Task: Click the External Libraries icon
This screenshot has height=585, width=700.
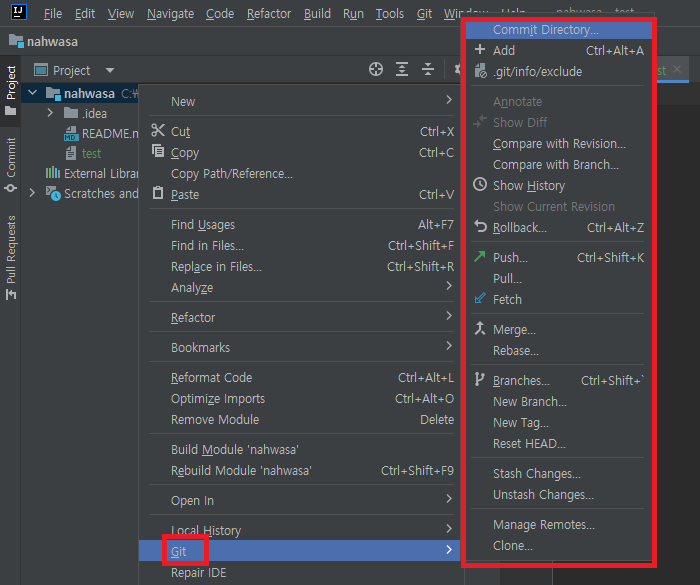Action: [53, 173]
